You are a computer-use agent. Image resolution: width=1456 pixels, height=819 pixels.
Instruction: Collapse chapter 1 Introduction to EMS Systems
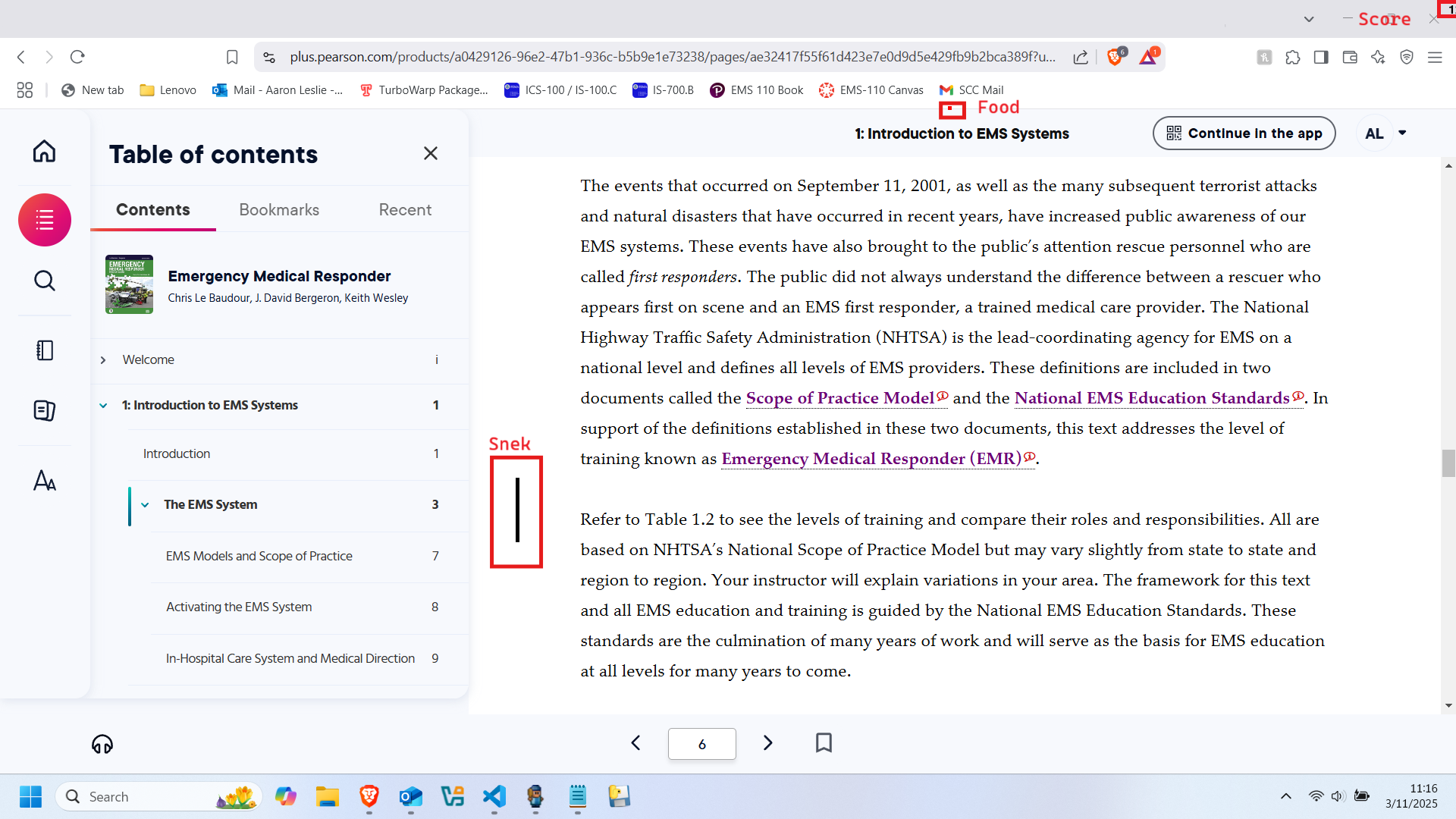point(103,405)
